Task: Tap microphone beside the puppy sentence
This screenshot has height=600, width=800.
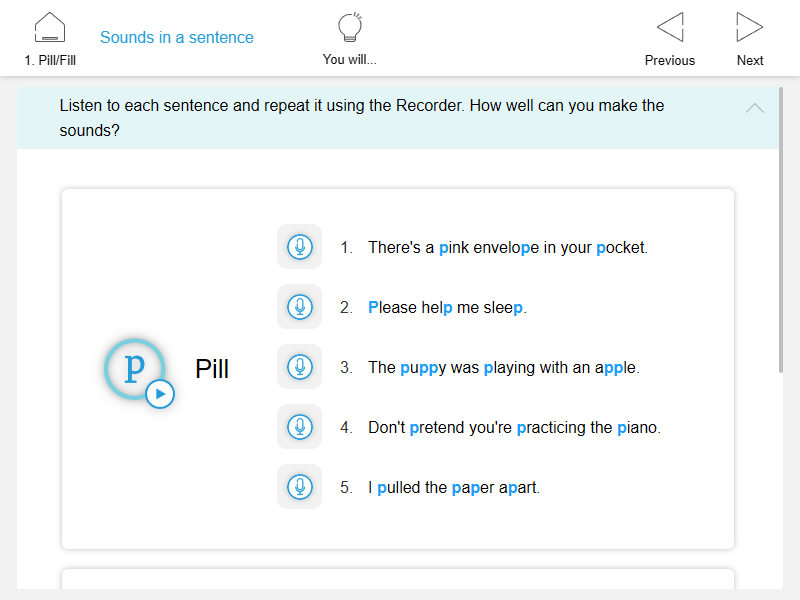Action: [x=299, y=367]
